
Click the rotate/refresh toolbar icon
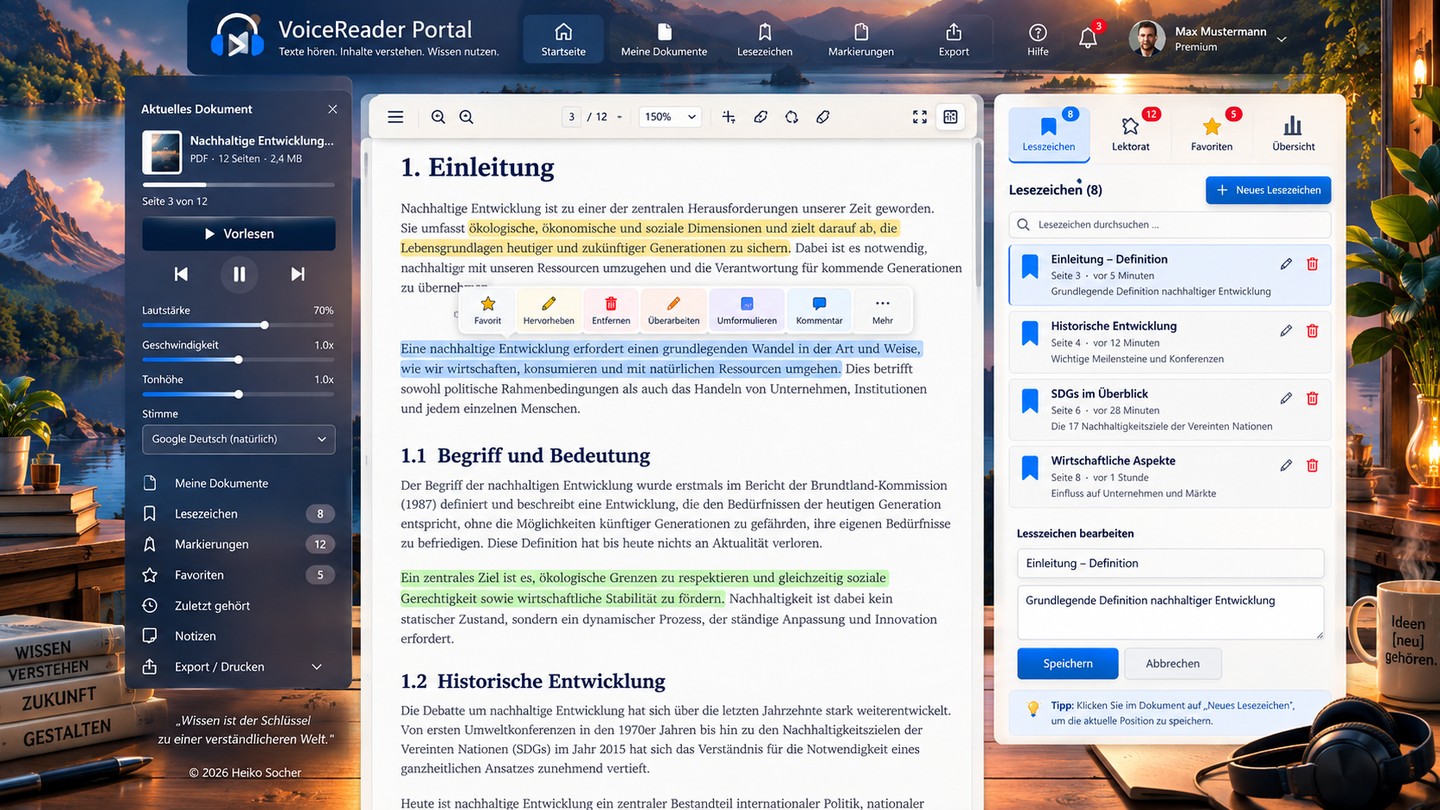tap(791, 117)
